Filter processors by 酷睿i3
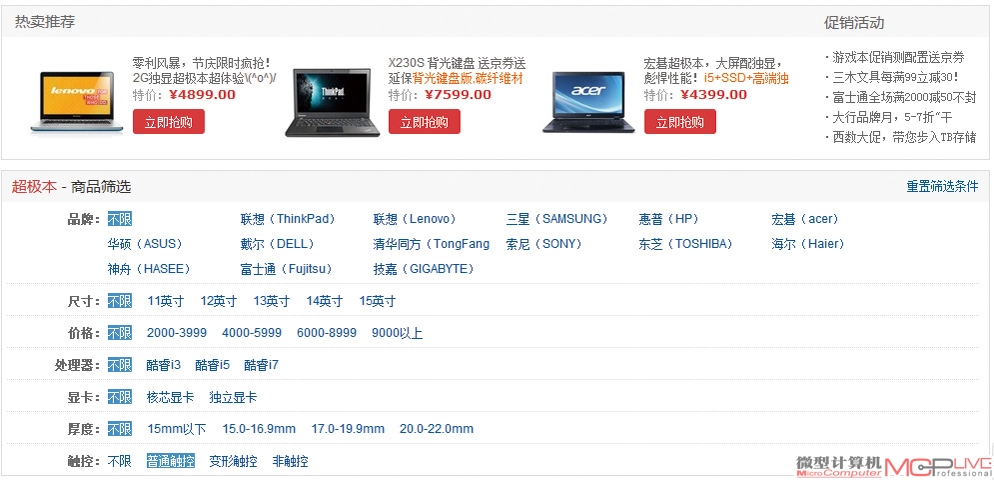Image resolution: width=994 pixels, height=480 pixels. [164, 365]
